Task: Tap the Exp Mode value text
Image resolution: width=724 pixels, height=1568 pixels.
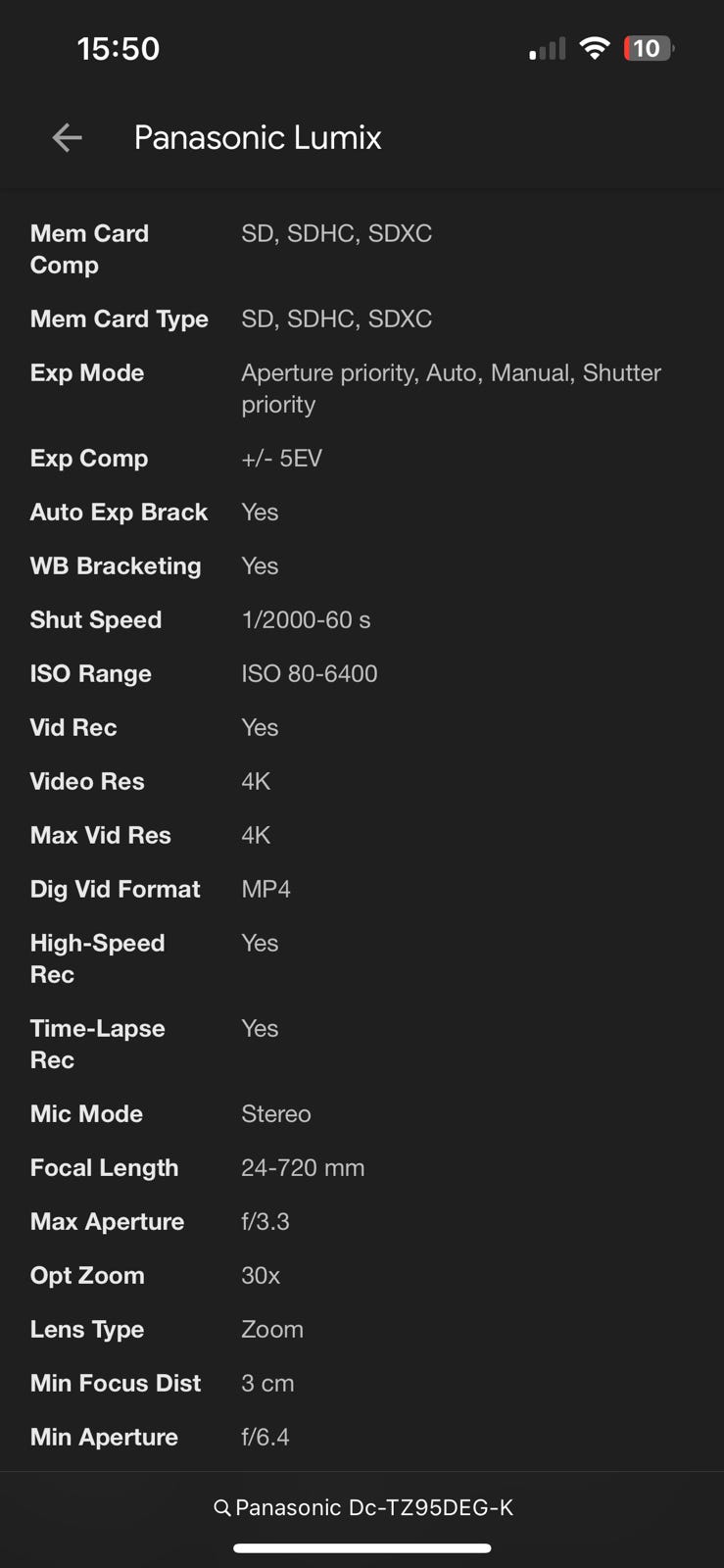Action: tap(451, 388)
